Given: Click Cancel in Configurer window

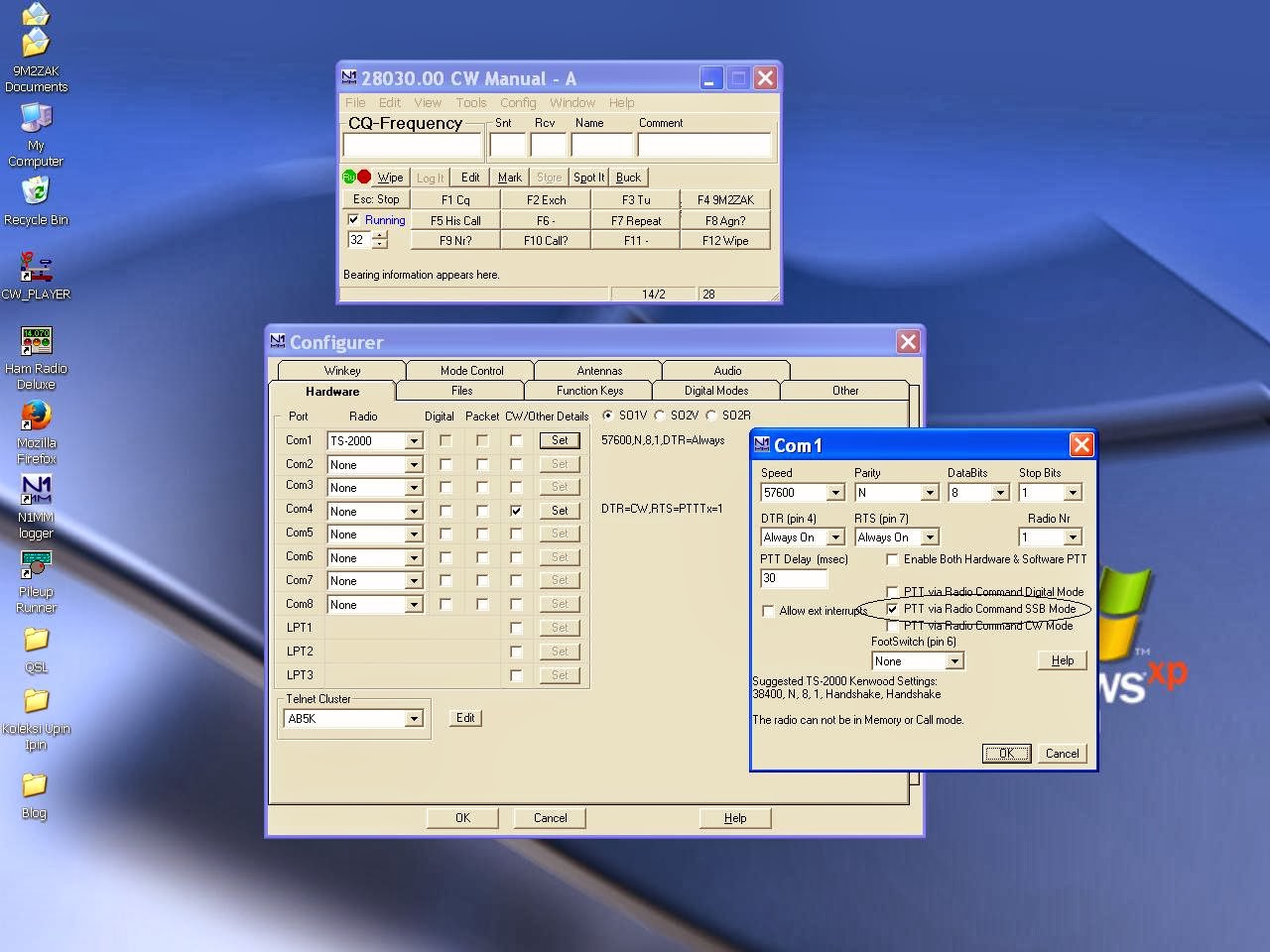Looking at the screenshot, I should click(550, 818).
